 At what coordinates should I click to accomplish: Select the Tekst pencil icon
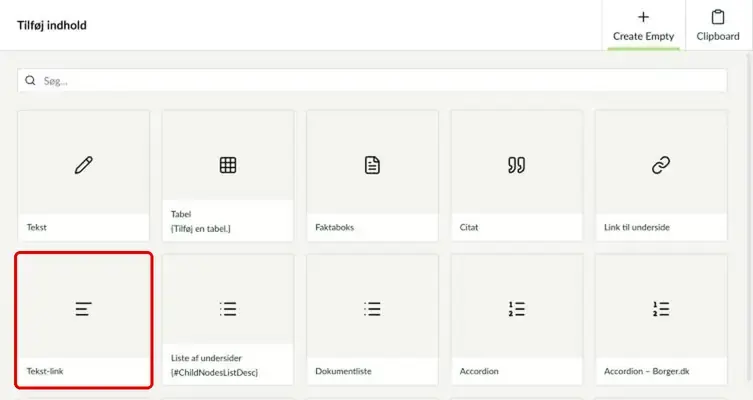click(84, 165)
